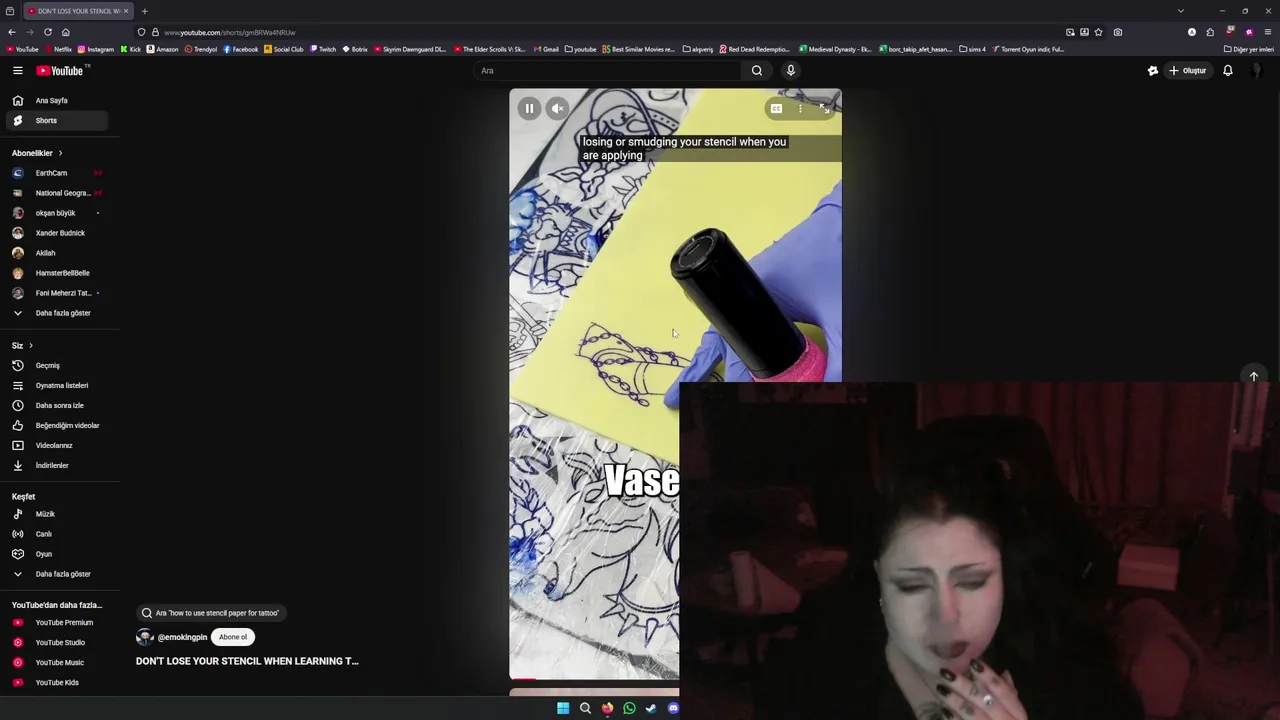
Task: Open Discord from the taskbar
Action: (x=673, y=708)
